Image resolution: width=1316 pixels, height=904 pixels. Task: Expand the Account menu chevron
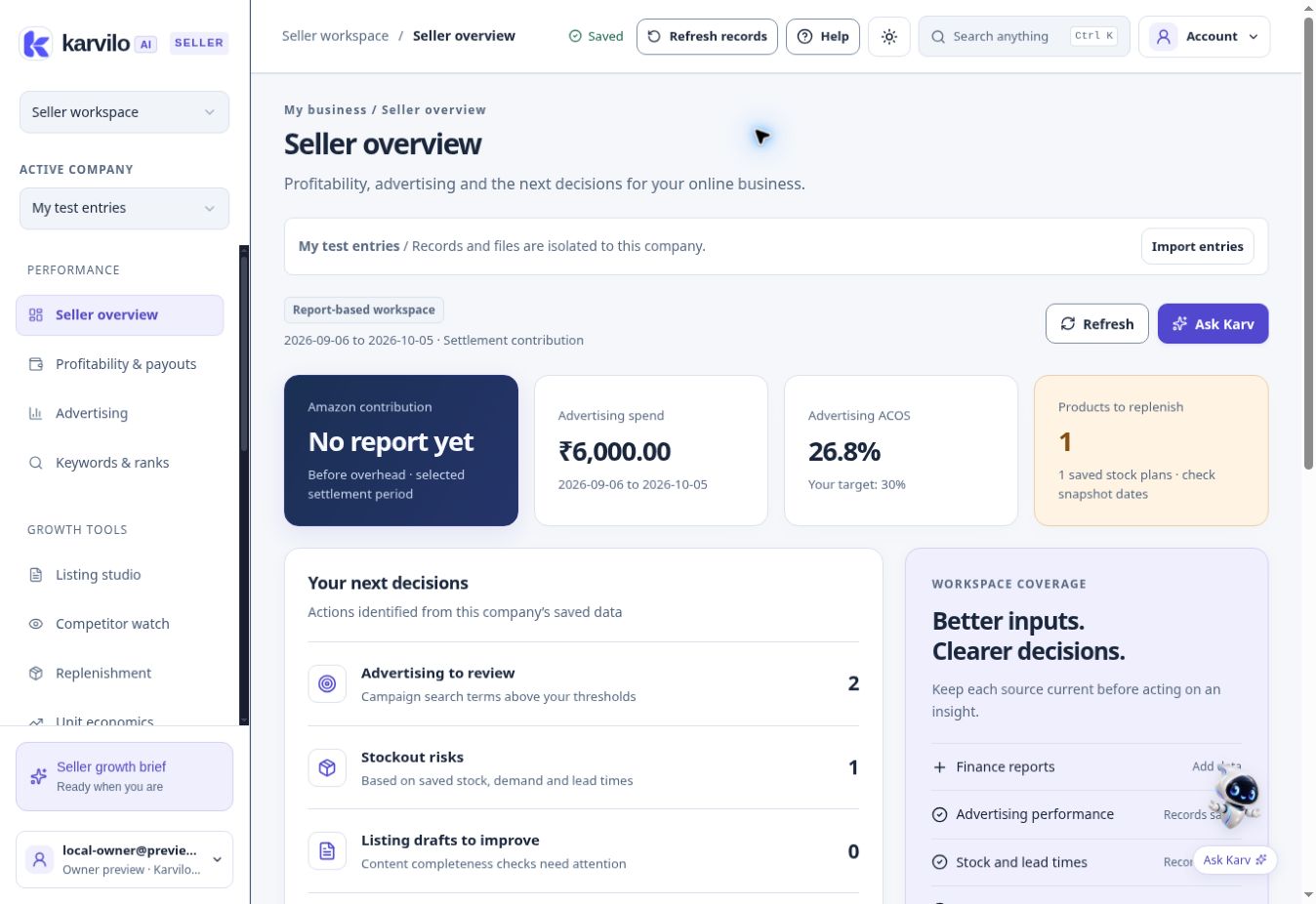point(1254,37)
